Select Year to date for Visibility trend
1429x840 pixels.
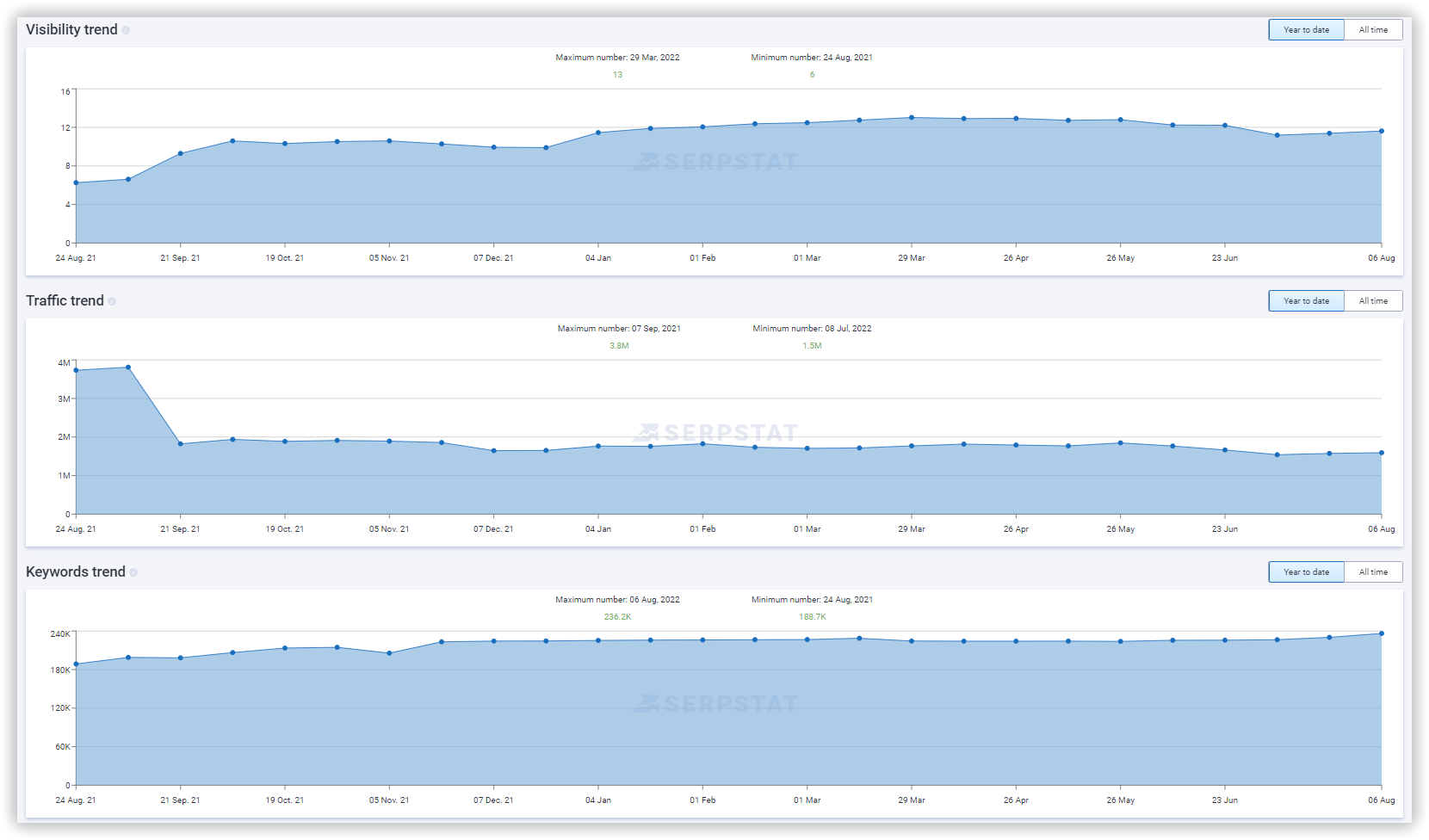[x=1306, y=30]
